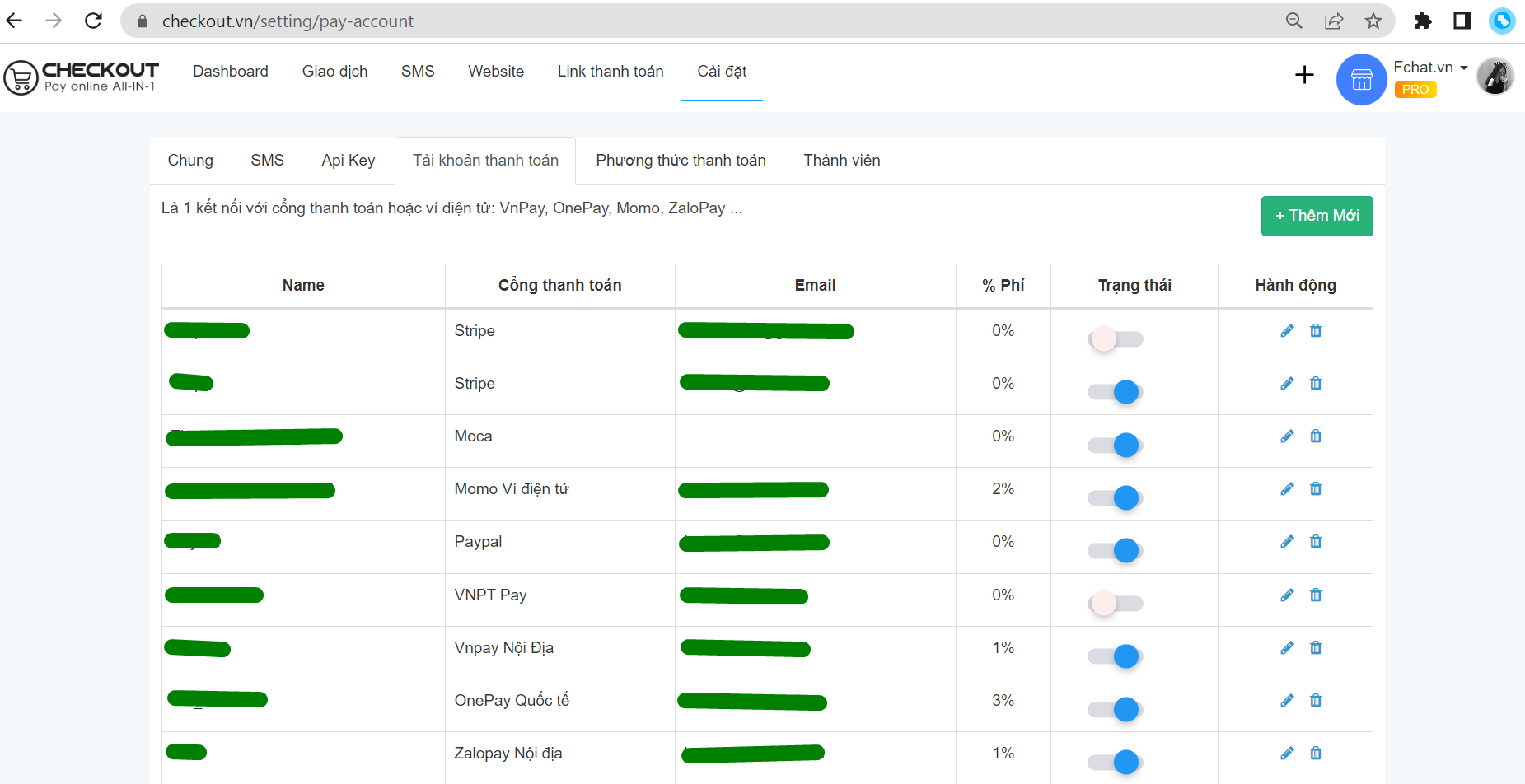Image resolution: width=1525 pixels, height=784 pixels.
Task: Edit the Vnpay Nội Địa account
Action: coord(1287,648)
